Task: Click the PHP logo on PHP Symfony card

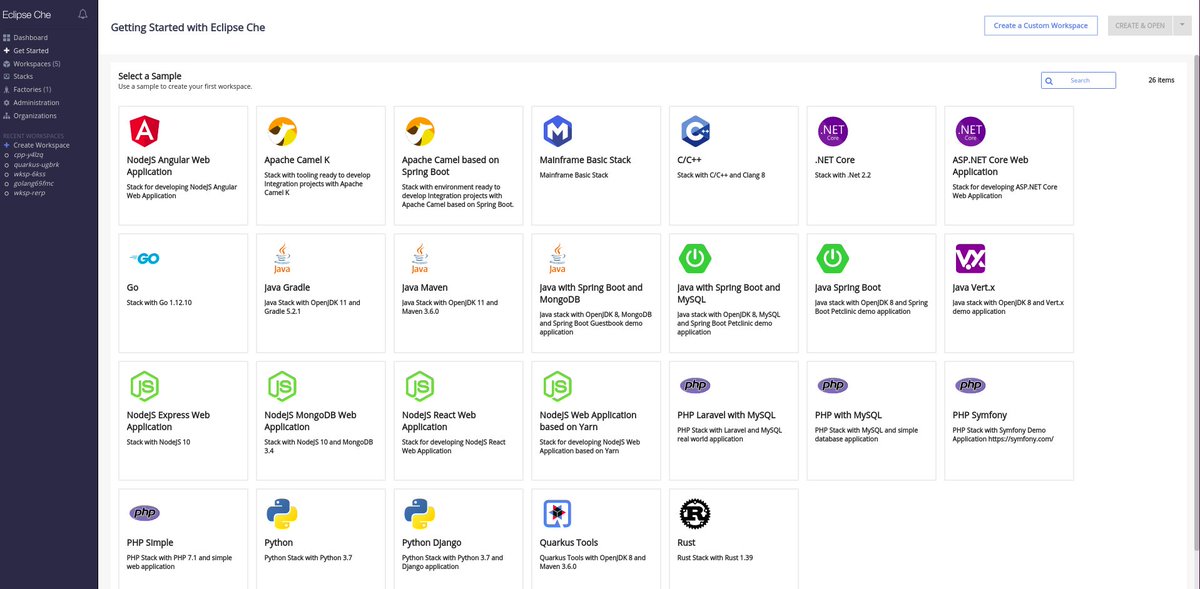Action: point(970,385)
